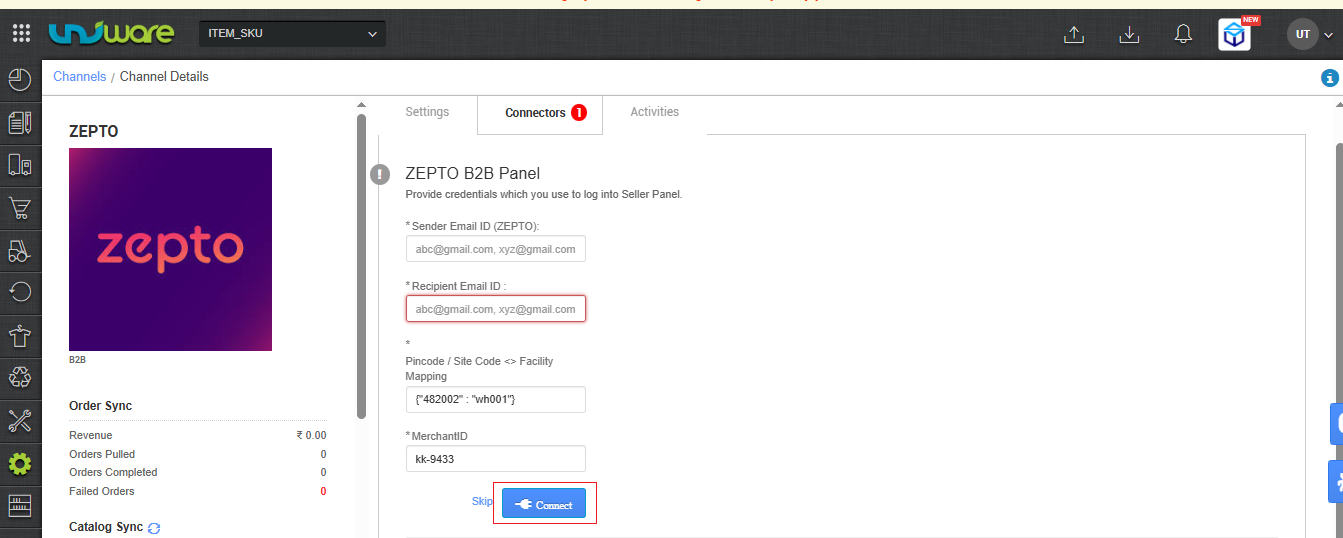
Task: Open the returns circular arrow sidebar icon
Action: pos(20,292)
